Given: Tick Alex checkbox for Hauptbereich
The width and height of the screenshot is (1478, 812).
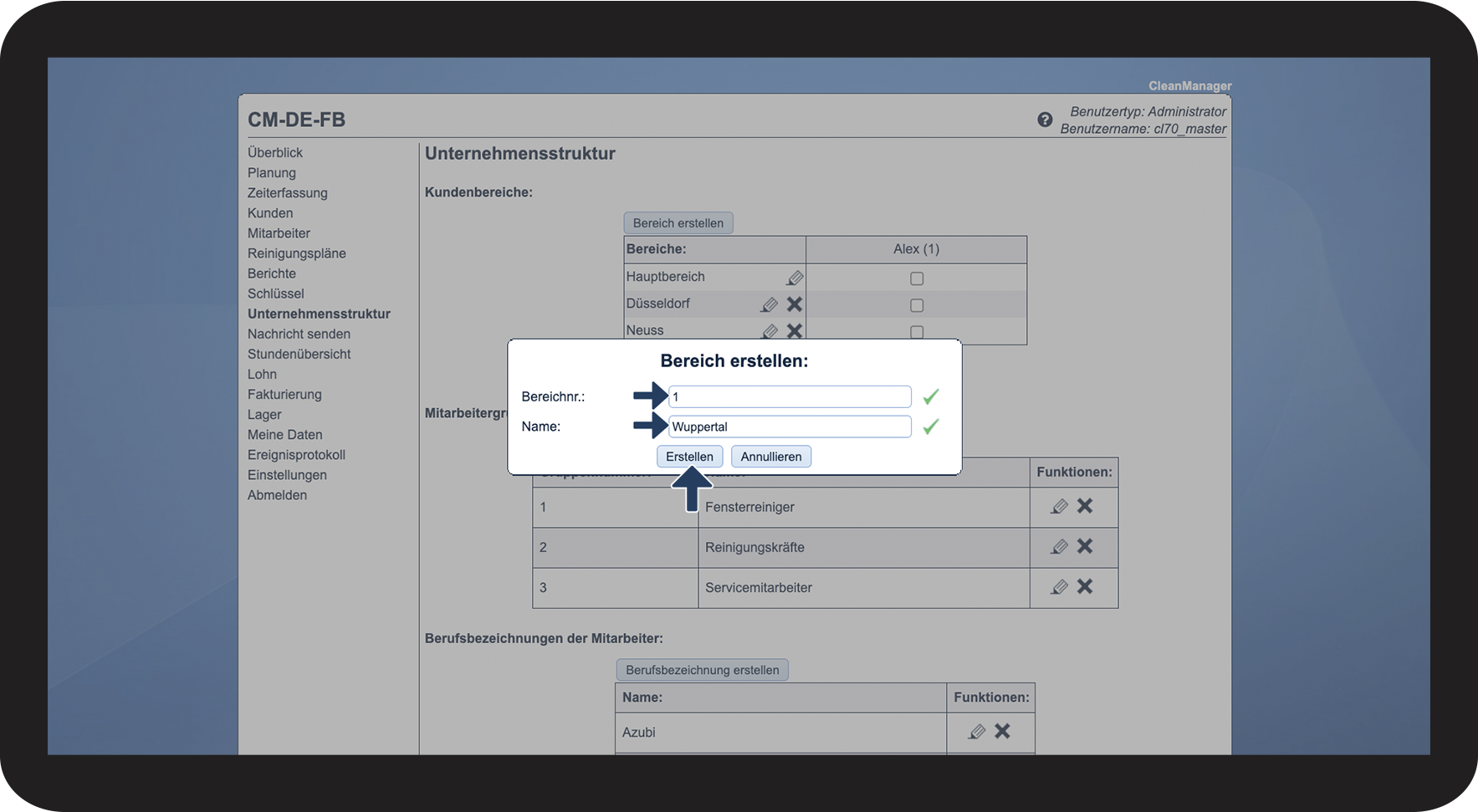Looking at the screenshot, I should click(x=917, y=278).
